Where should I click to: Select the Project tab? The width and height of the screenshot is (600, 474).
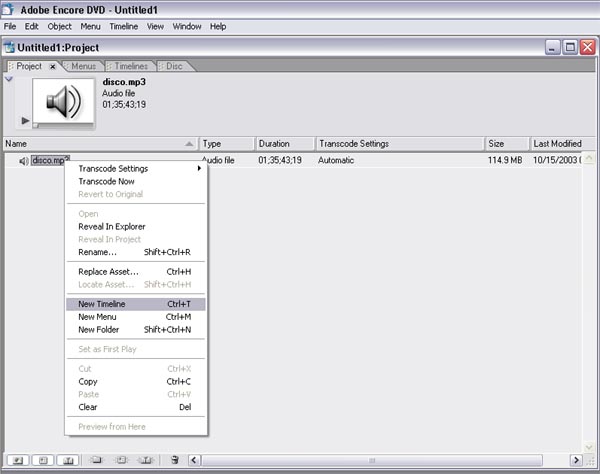coord(29,66)
